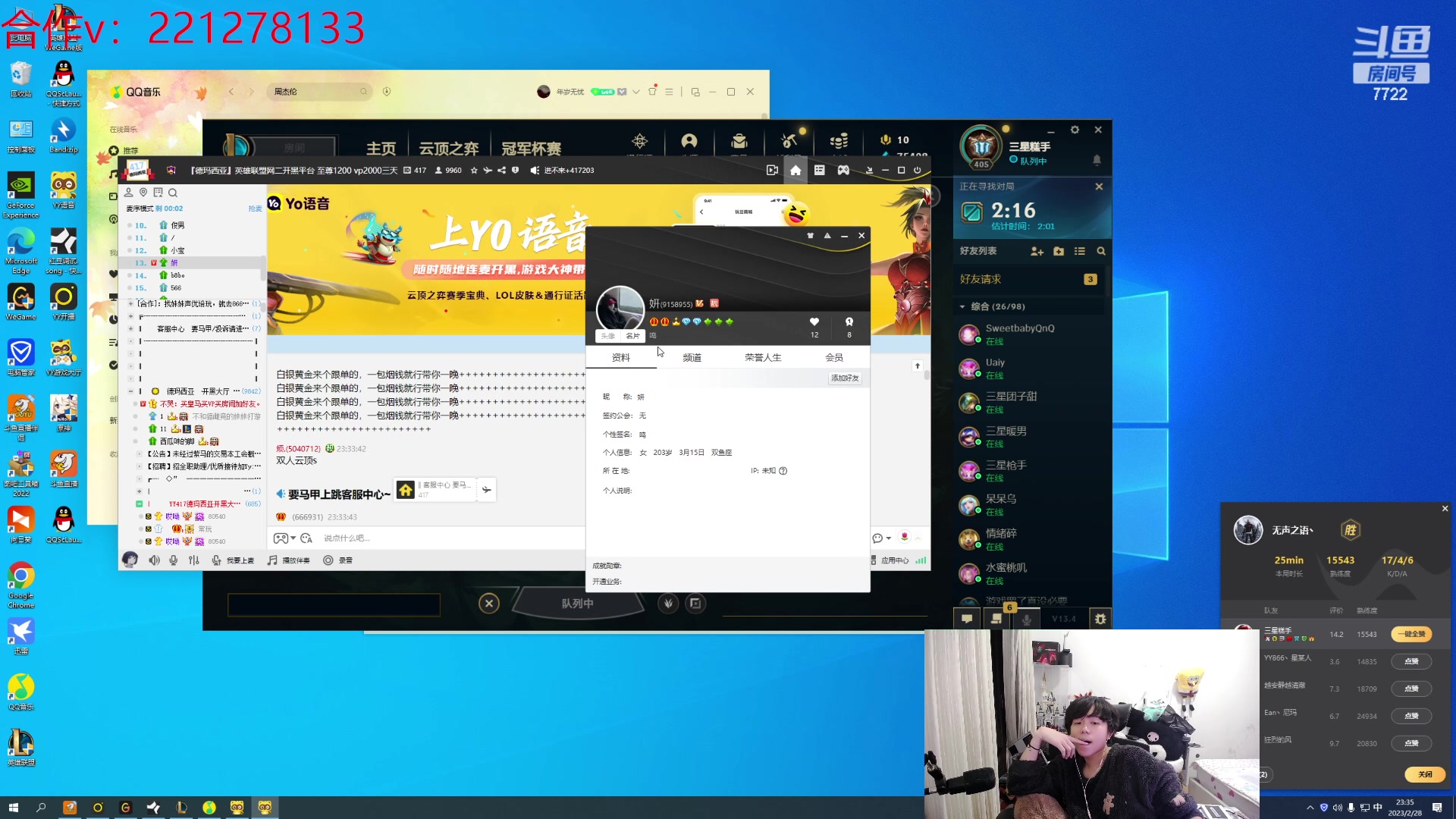
Task: Click the YY video broadcast icon
Action: click(x=772, y=171)
